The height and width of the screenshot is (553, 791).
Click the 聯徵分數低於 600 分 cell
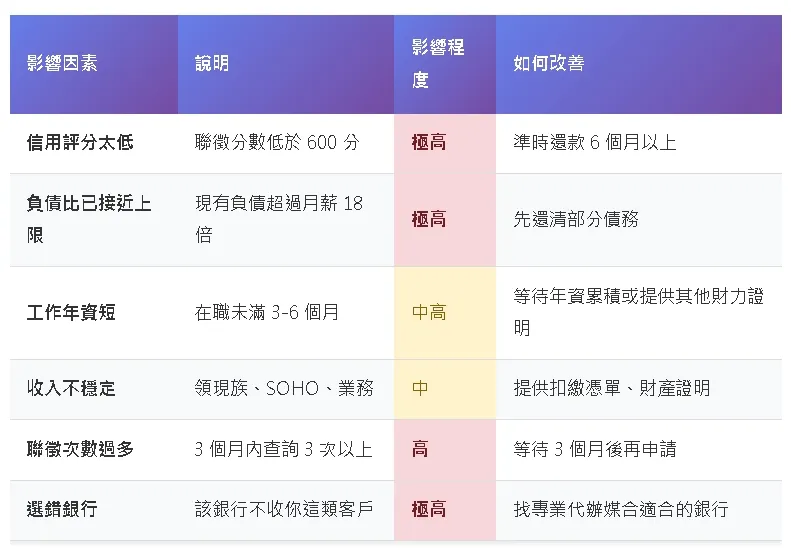277,143
